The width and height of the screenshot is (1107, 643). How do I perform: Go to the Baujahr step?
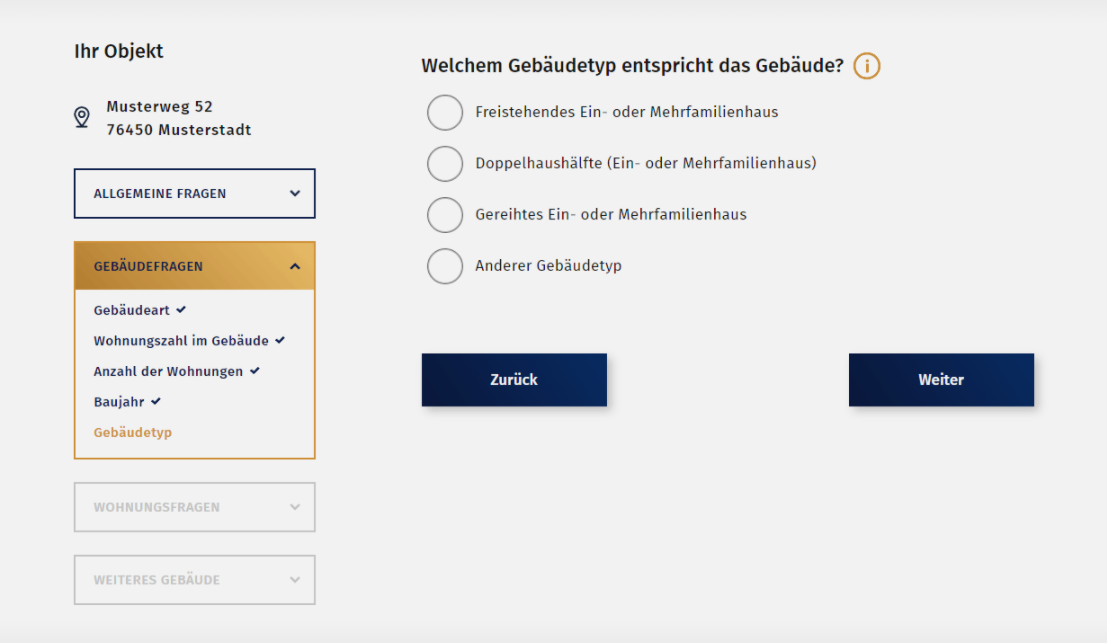coord(119,402)
